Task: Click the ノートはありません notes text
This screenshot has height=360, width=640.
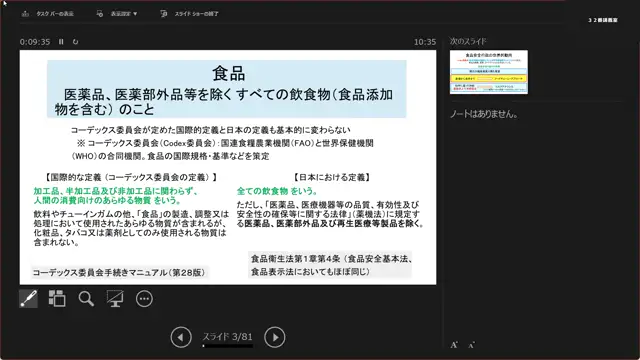Action: coord(484,114)
